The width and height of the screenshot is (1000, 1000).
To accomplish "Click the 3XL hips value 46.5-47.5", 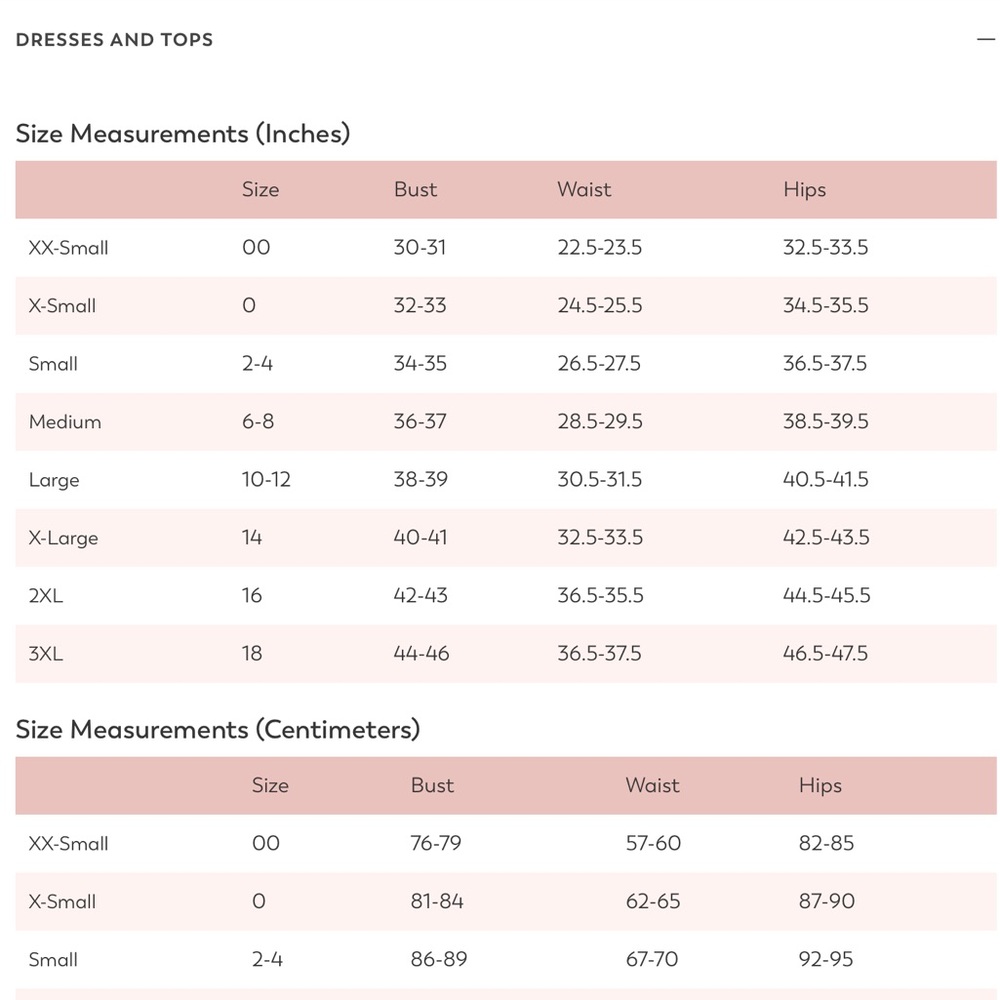I will 825,654.
